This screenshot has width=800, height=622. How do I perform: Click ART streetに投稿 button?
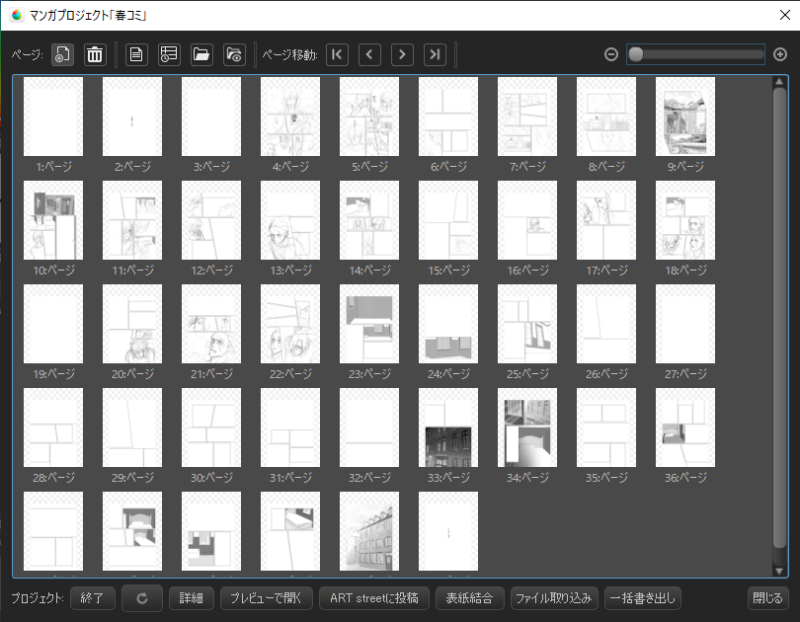coord(374,598)
